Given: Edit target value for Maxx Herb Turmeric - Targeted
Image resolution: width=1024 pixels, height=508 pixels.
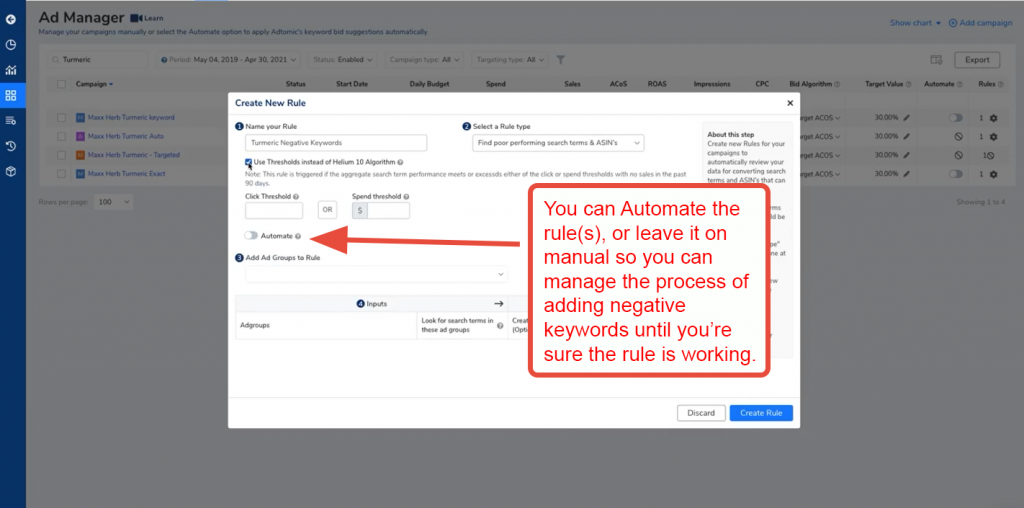Looking at the screenshot, I should coord(906,155).
